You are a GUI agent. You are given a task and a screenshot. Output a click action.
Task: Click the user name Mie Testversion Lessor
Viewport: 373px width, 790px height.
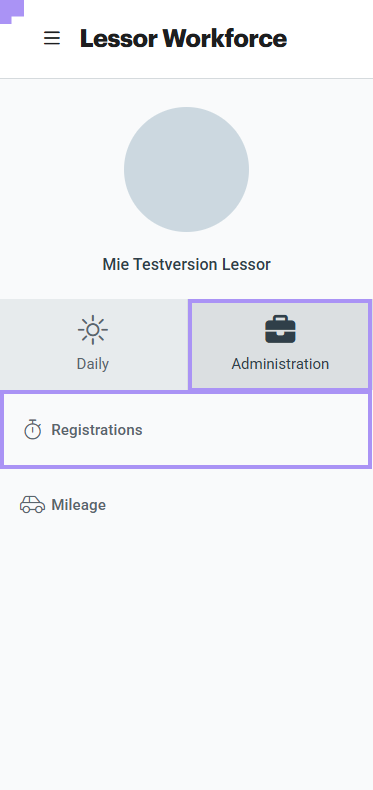[186, 264]
